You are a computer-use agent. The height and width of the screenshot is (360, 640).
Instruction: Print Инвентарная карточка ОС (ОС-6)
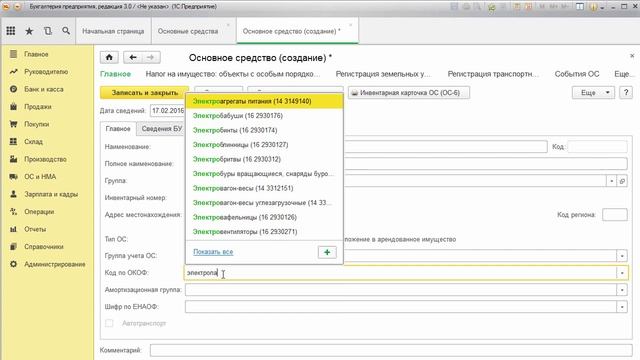(x=409, y=93)
